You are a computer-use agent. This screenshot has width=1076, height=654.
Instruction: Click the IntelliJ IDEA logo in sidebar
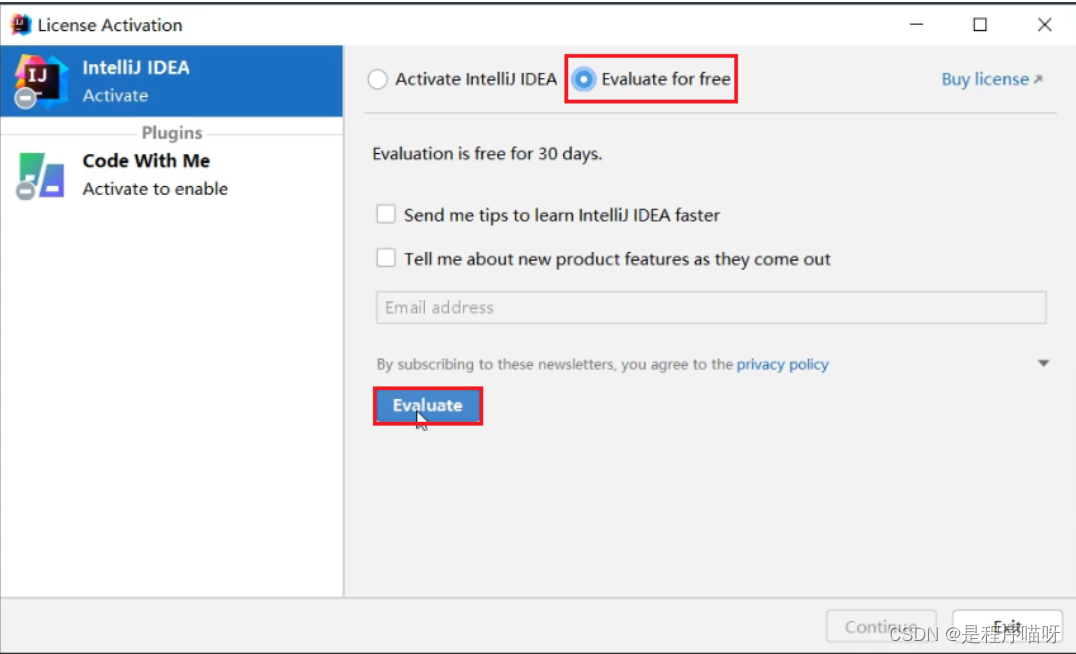[40, 81]
